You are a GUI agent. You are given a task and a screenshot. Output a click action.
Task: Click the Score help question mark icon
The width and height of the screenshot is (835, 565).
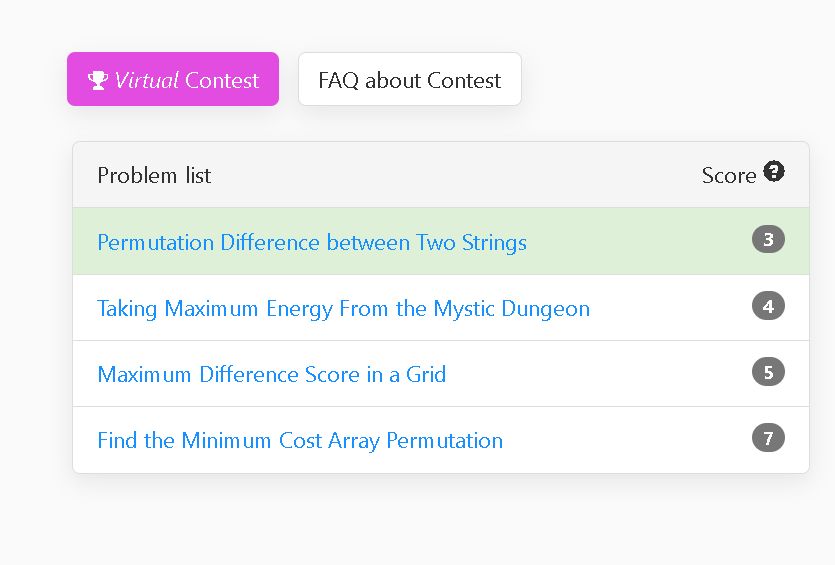click(774, 171)
